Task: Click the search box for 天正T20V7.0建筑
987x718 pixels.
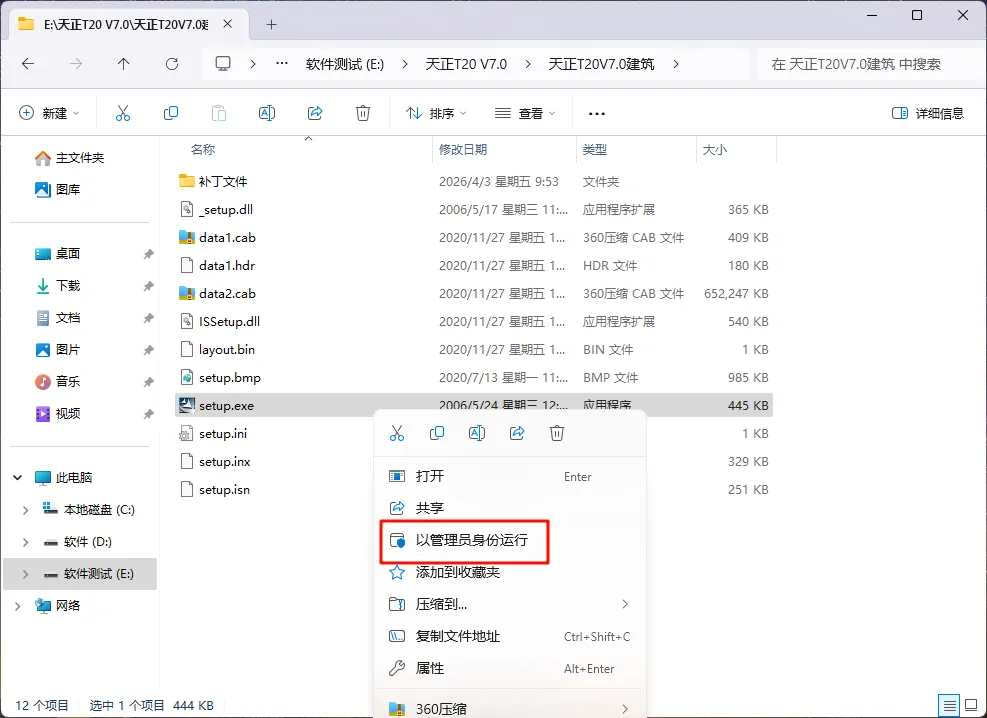Action: point(871,64)
